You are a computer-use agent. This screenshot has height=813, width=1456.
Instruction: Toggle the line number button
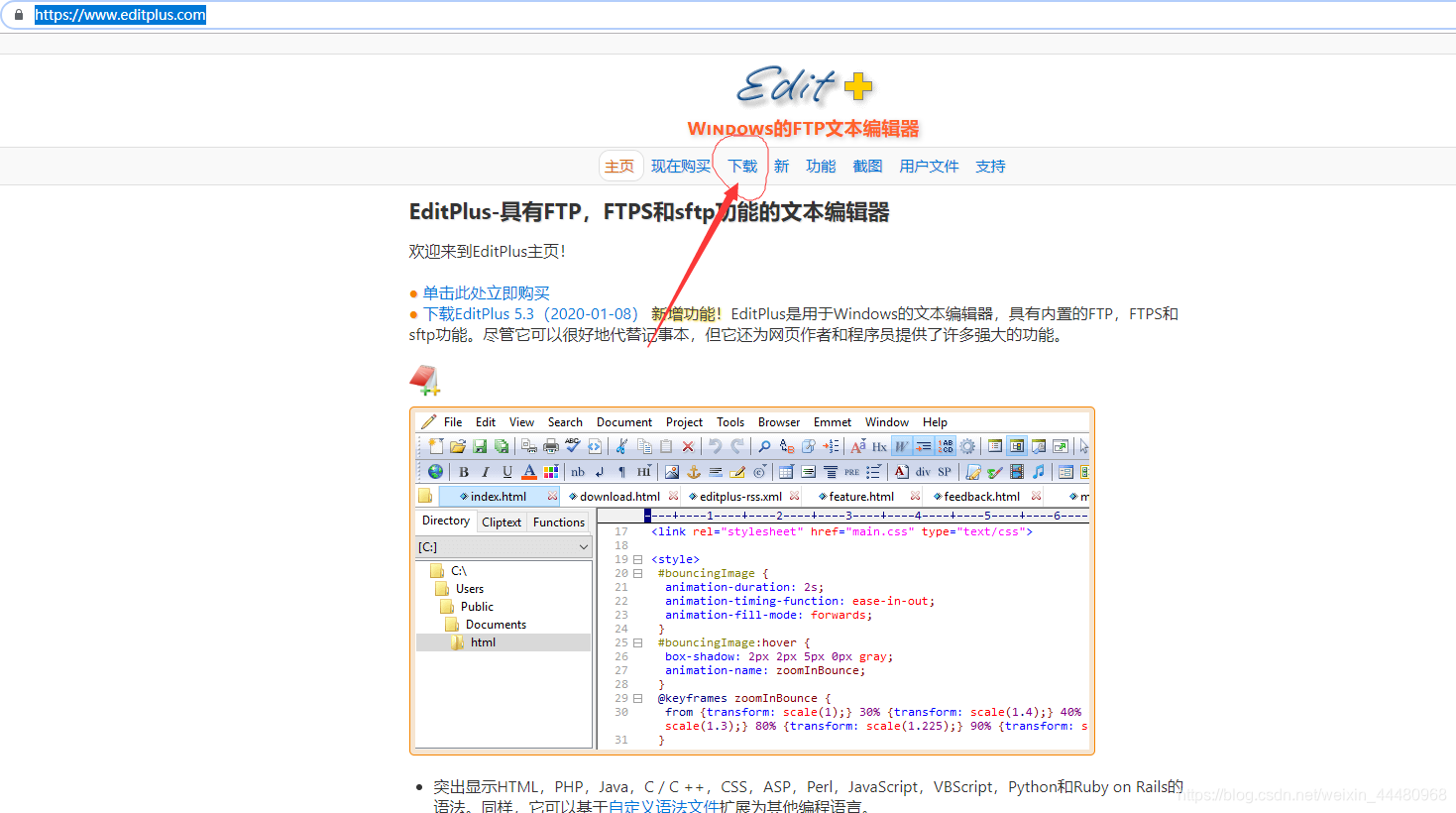pos(946,446)
